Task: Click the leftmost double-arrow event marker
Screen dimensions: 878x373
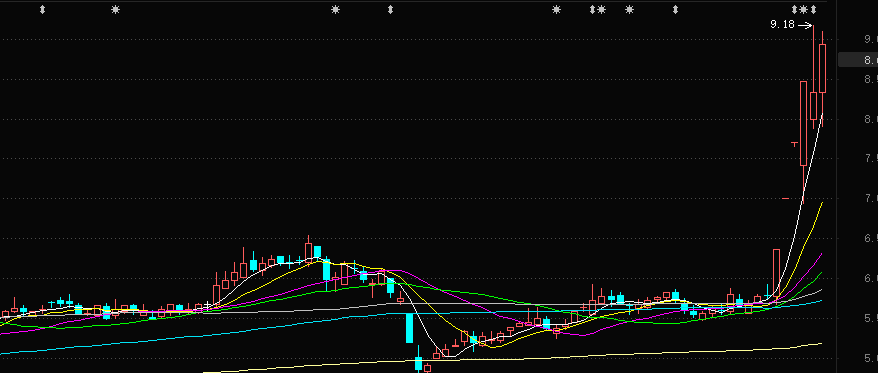Action: coord(43,10)
